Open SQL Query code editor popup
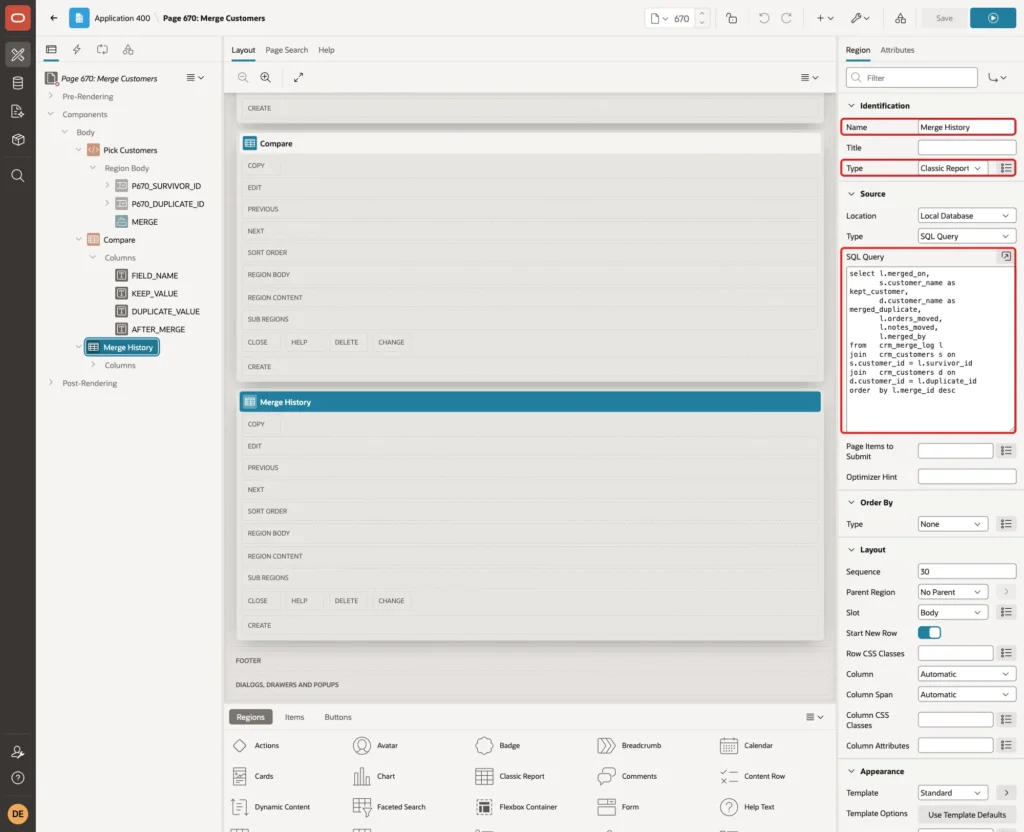The image size is (1024, 832). point(1006,257)
